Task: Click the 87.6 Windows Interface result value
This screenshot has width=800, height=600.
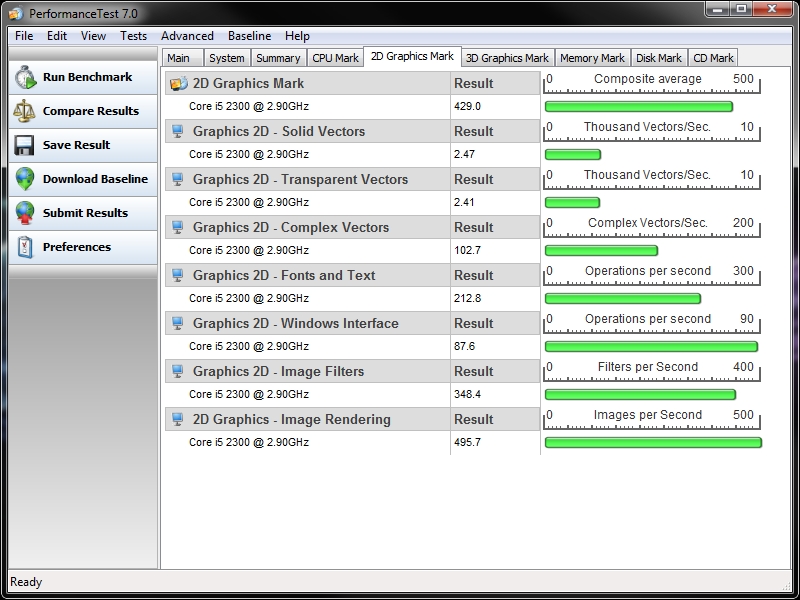Action: click(464, 346)
